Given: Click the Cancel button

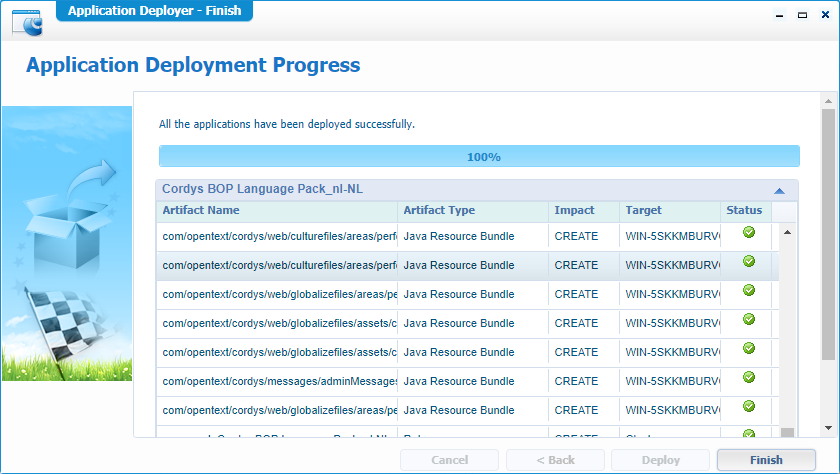Looking at the screenshot, I should 449,460.
